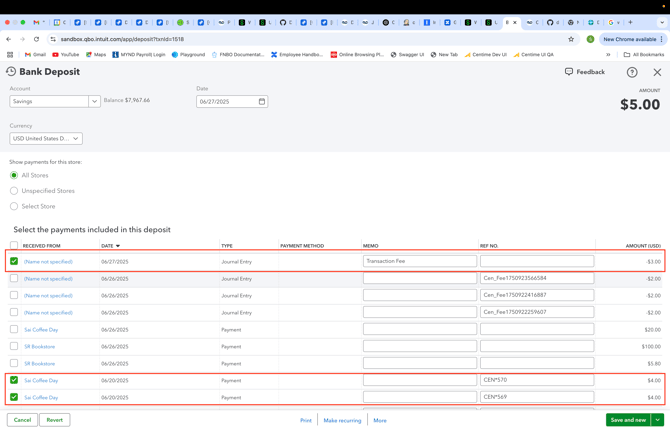Bookmark page with star icon
Image resolution: width=670 pixels, height=433 pixels.
click(x=571, y=39)
